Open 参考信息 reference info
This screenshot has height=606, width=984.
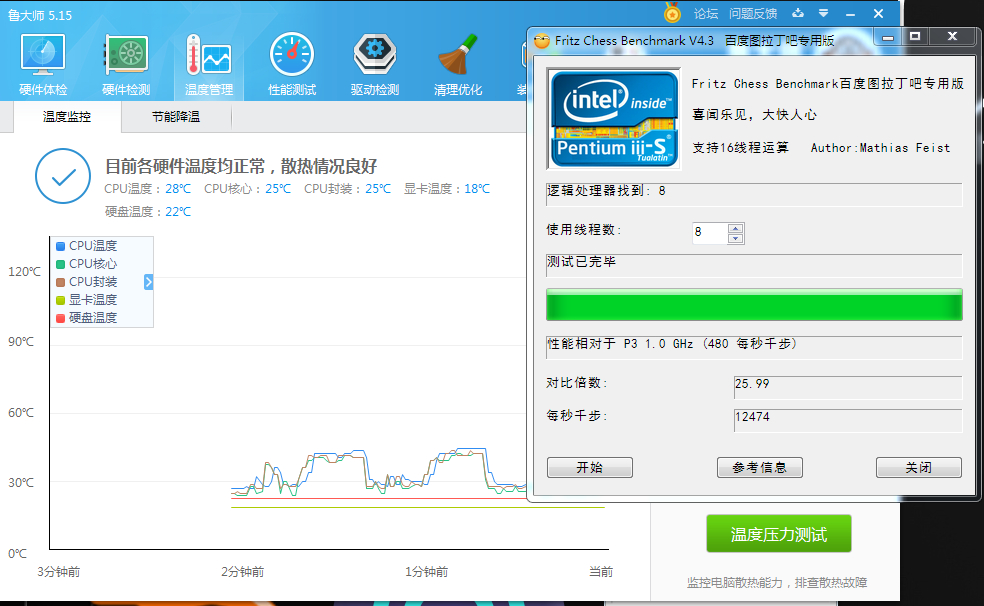pyautogui.click(x=759, y=467)
